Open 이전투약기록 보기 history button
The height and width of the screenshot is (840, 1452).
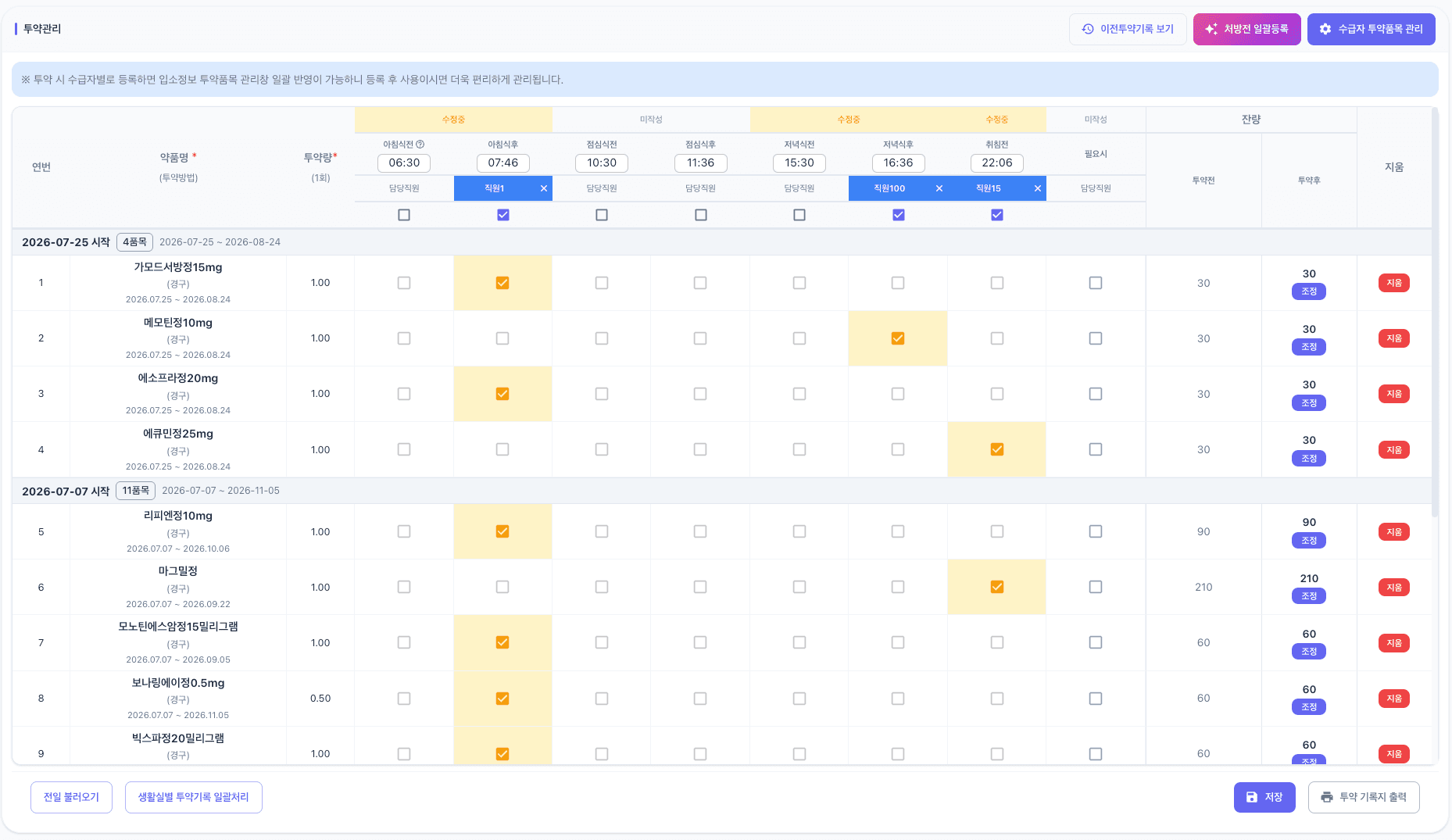point(1128,29)
